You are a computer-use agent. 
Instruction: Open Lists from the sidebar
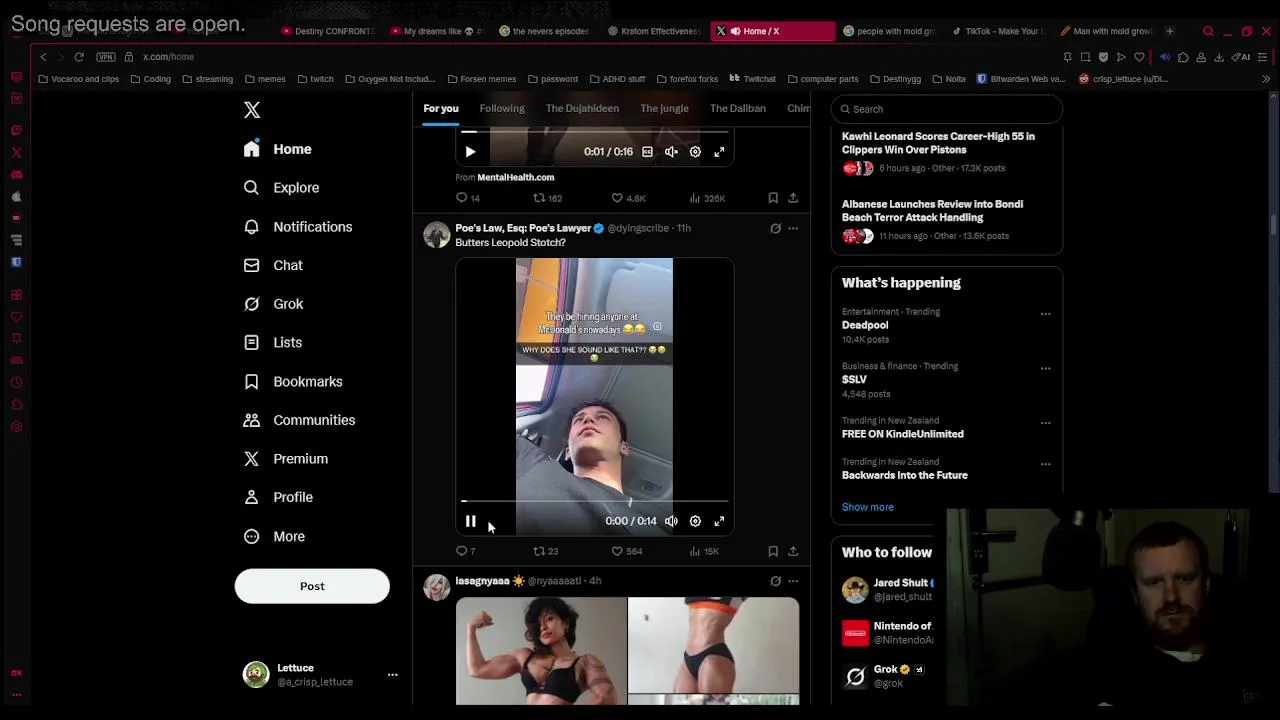click(x=273, y=342)
